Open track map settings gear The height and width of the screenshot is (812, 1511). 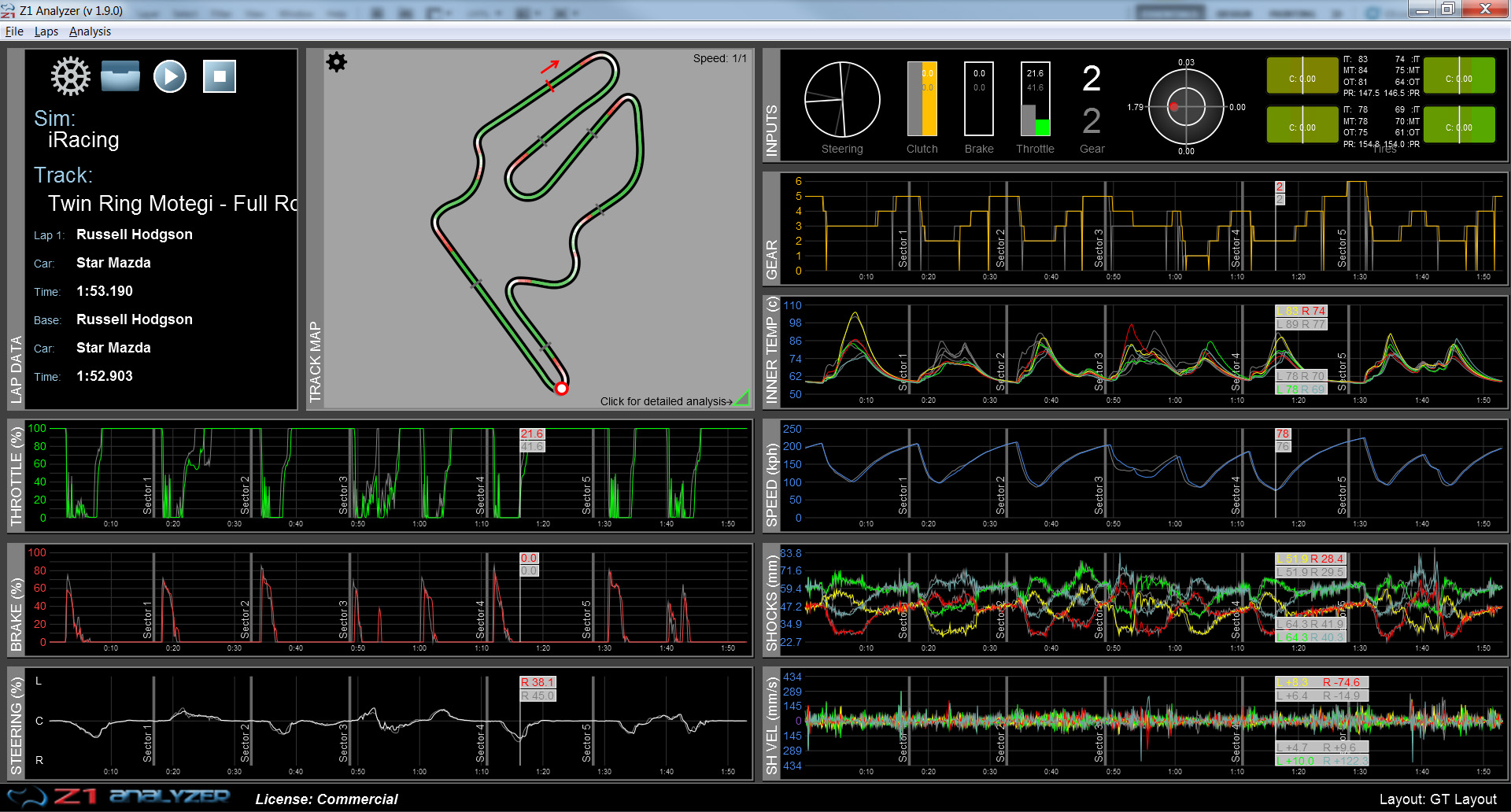click(337, 62)
